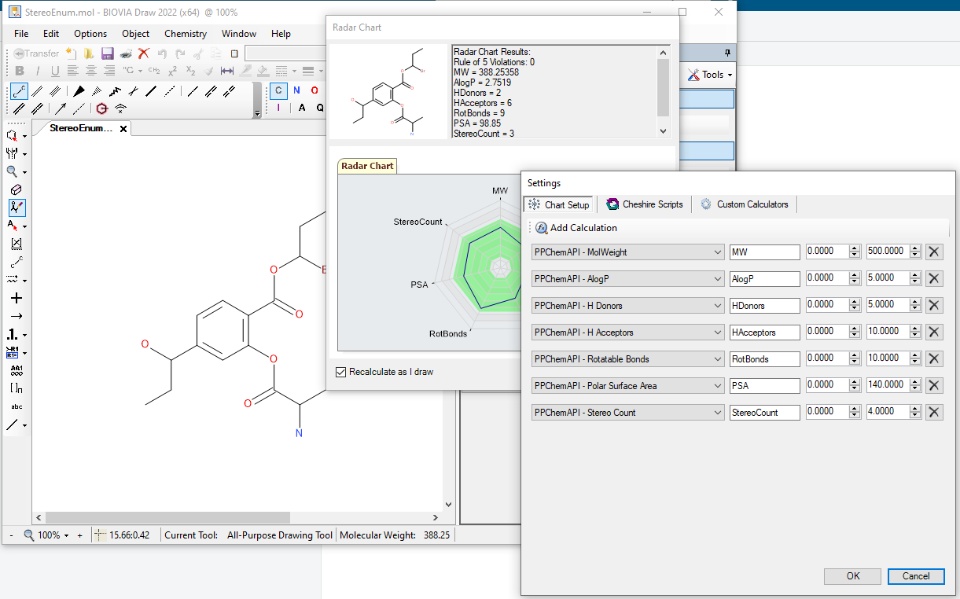The image size is (960, 599).
Task: Open the Object menu
Action: coord(135,34)
